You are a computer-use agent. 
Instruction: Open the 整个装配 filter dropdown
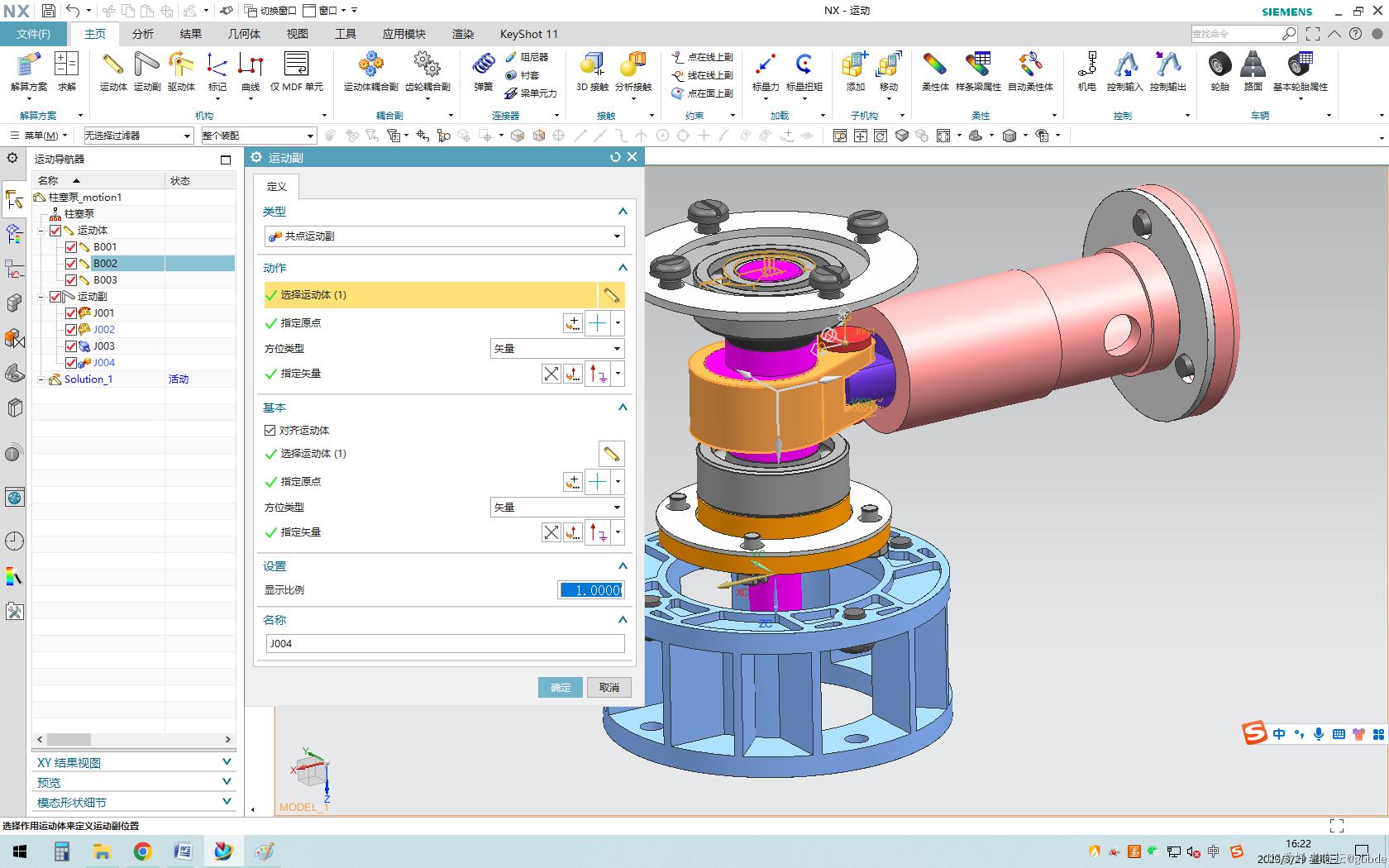(259, 136)
